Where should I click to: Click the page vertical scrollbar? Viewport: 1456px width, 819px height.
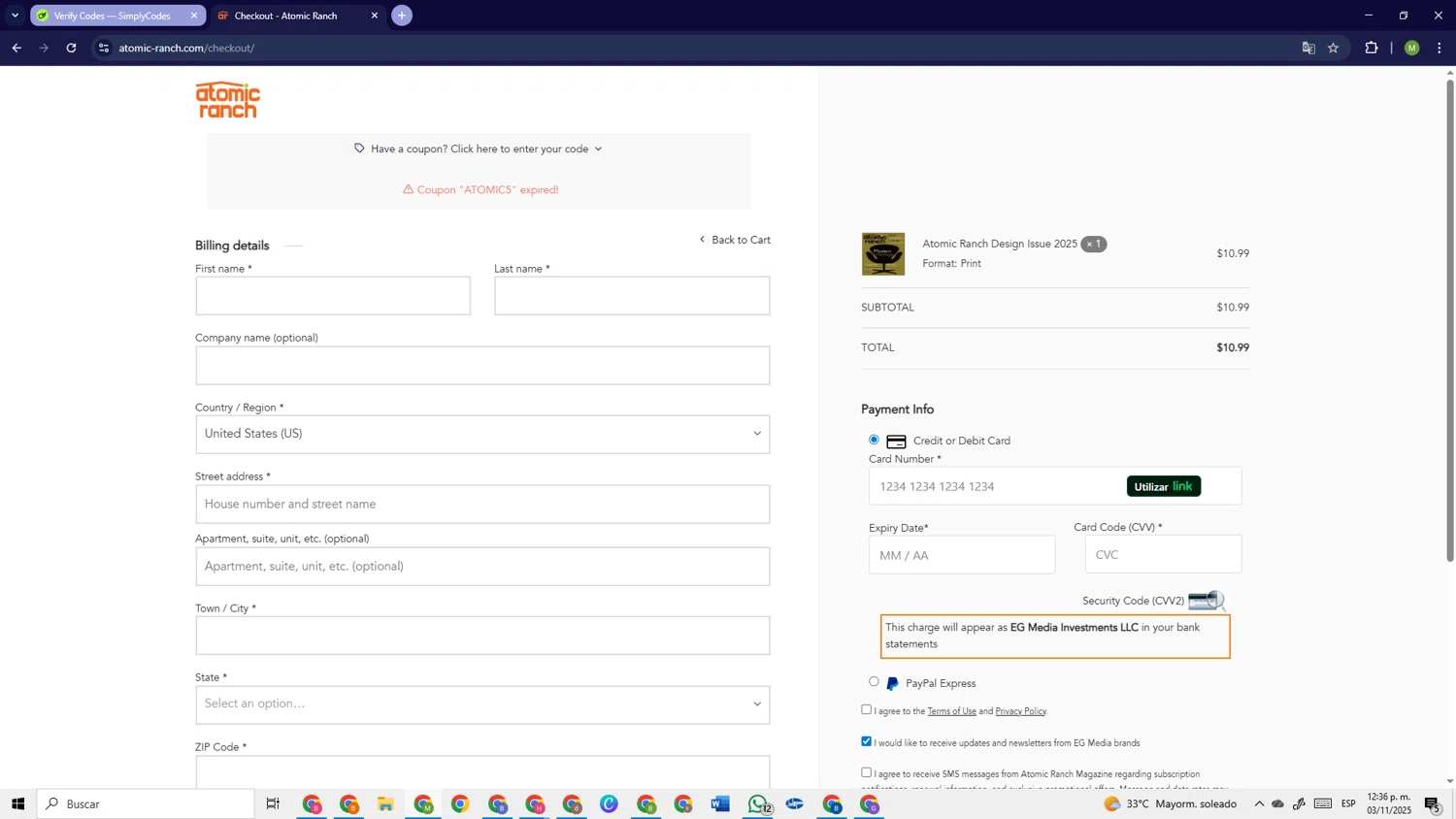click(1450, 320)
